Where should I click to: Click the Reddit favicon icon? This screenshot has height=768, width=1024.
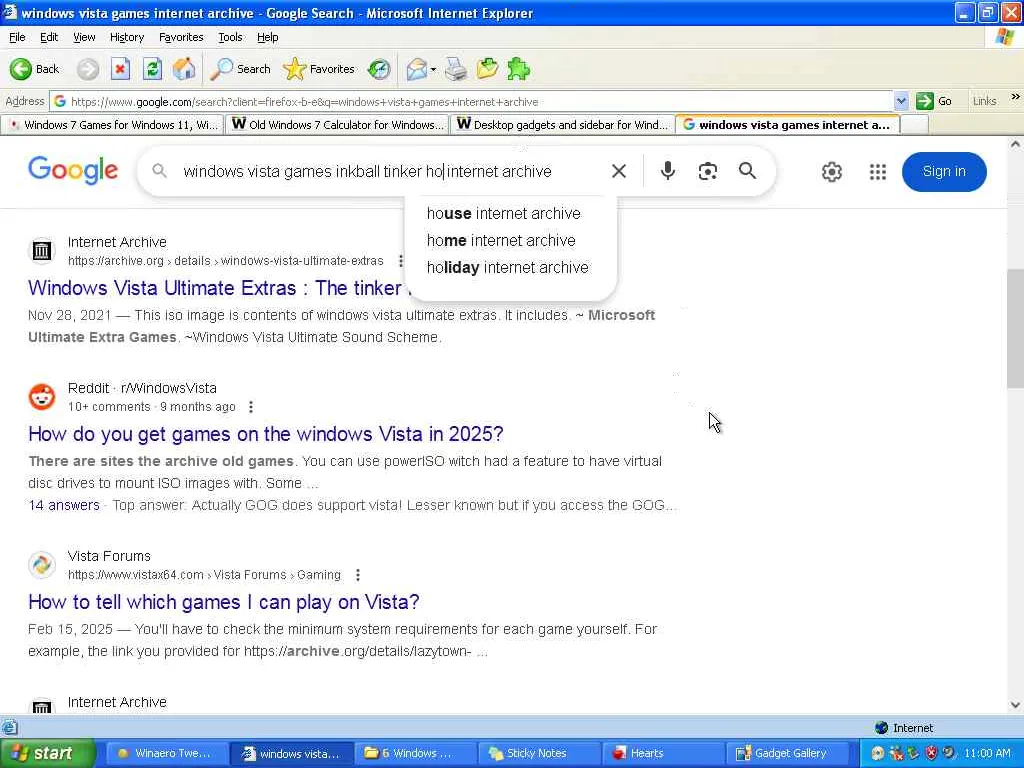pyautogui.click(x=42, y=396)
